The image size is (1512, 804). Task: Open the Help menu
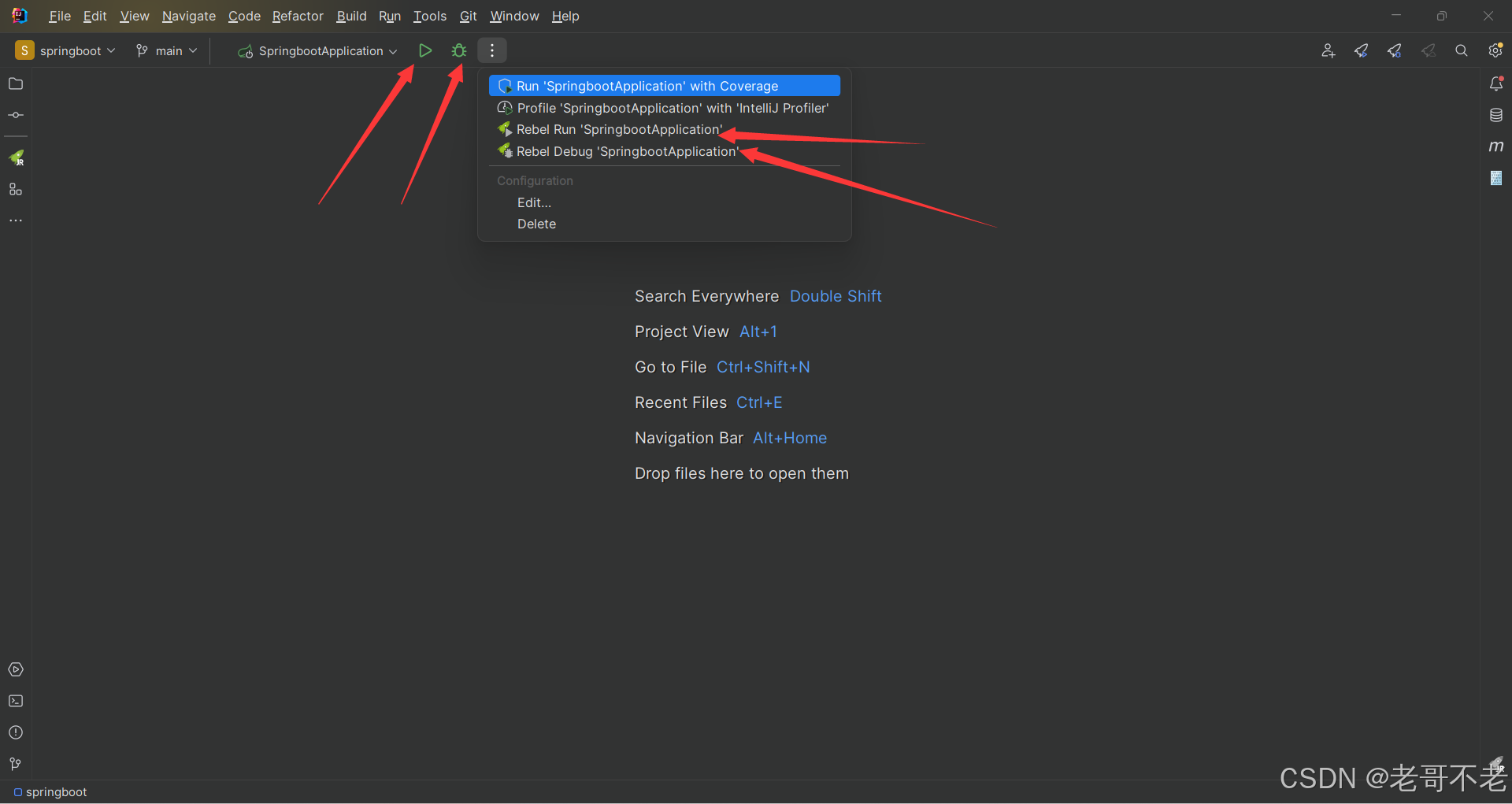click(x=565, y=16)
